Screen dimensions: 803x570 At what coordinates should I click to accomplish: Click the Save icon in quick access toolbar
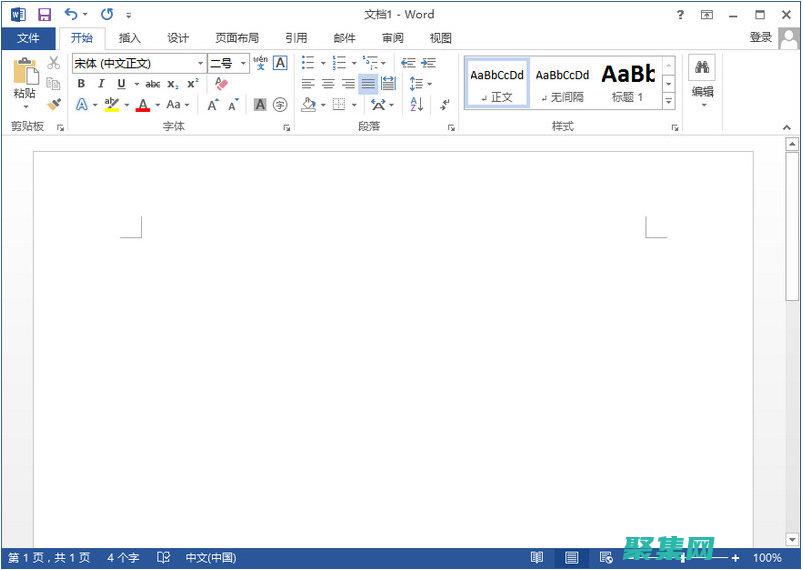pos(44,15)
